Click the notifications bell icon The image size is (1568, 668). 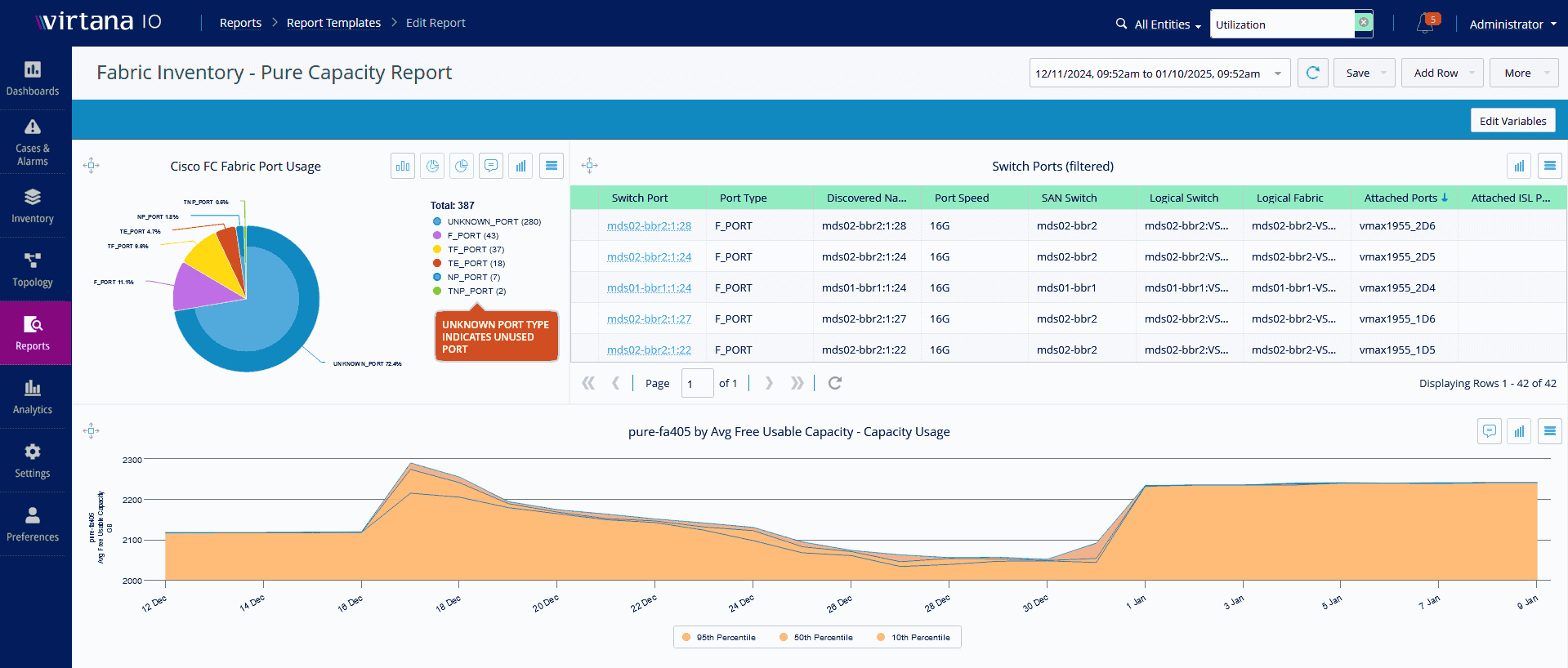(1426, 24)
